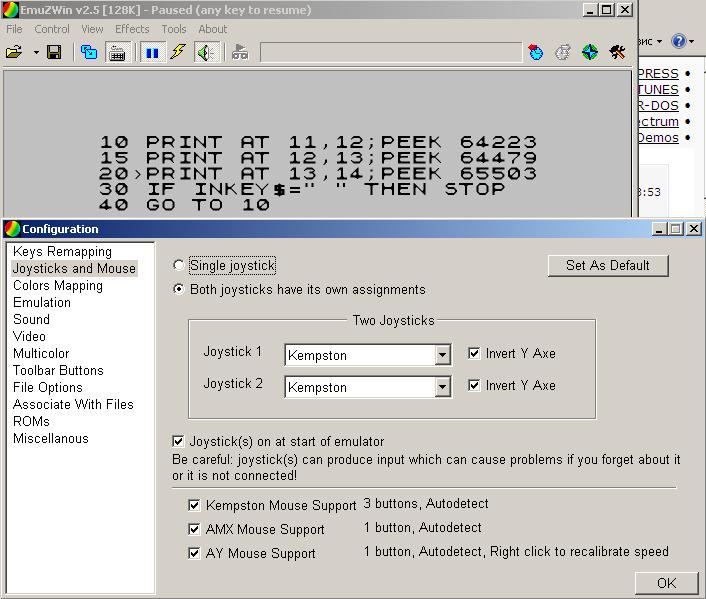
Task: Click the keyboard toolbar icon
Action: tap(117, 52)
